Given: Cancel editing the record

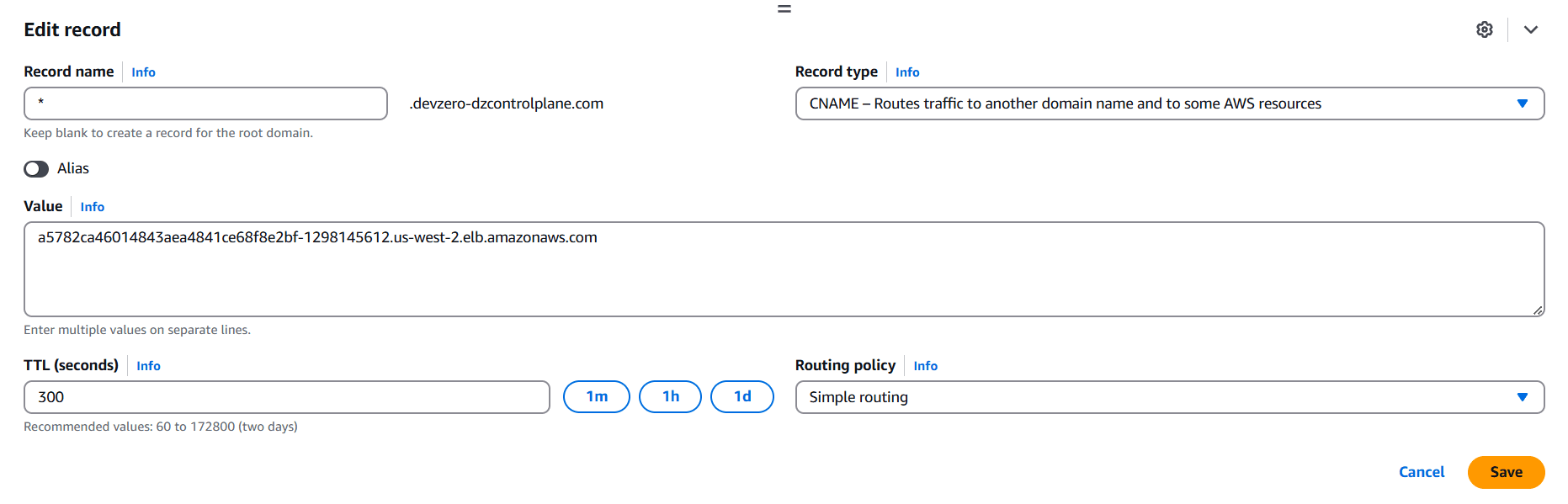Looking at the screenshot, I should pyautogui.click(x=1421, y=472).
